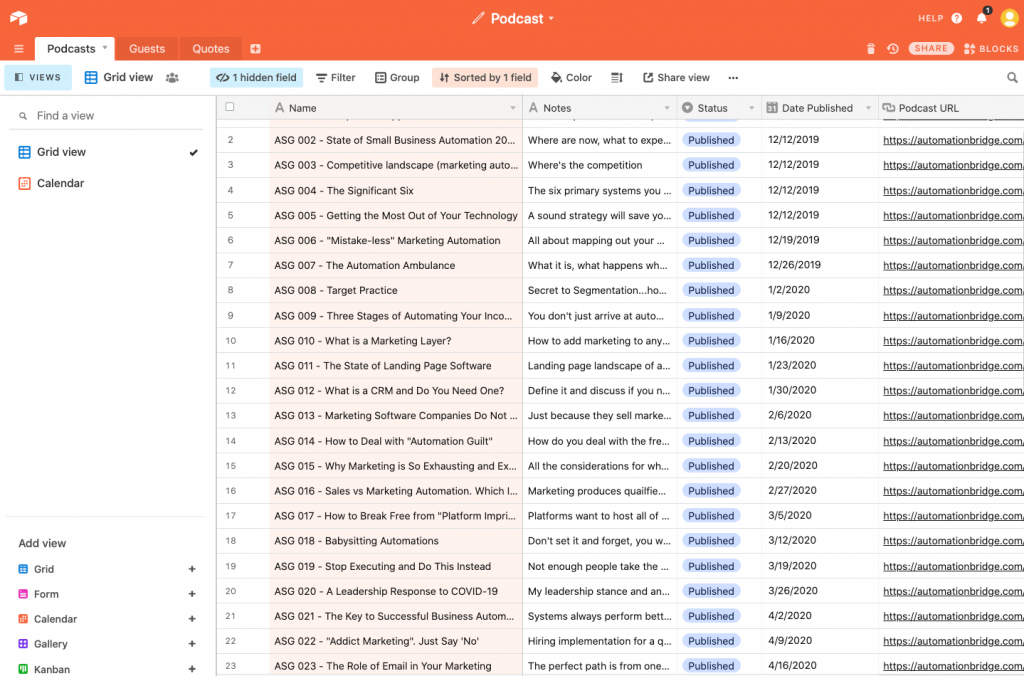Add a new Calendar view with plus
1024x676 pixels.
point(192,619)
